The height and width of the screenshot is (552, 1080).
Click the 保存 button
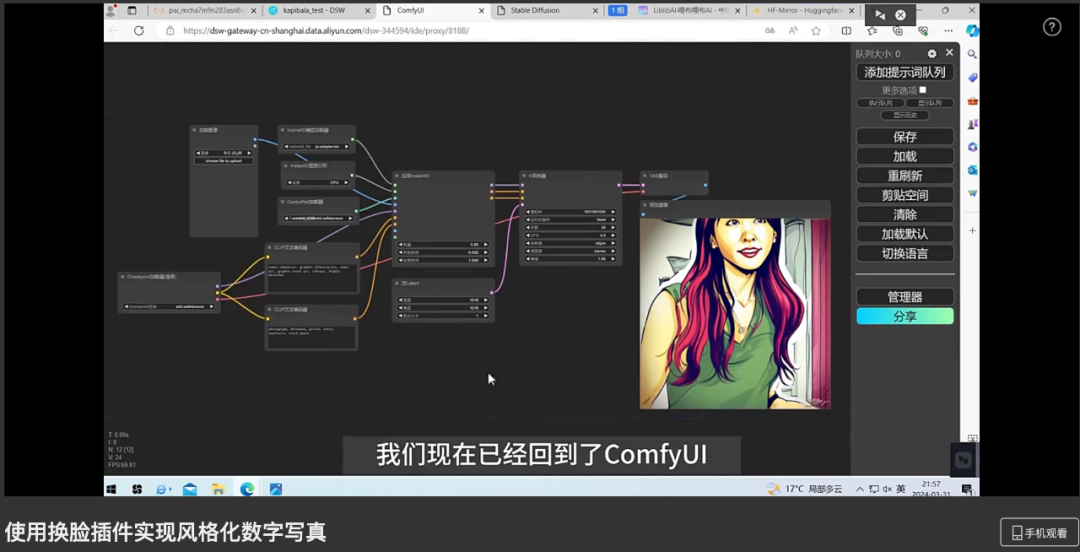(904, 136)
